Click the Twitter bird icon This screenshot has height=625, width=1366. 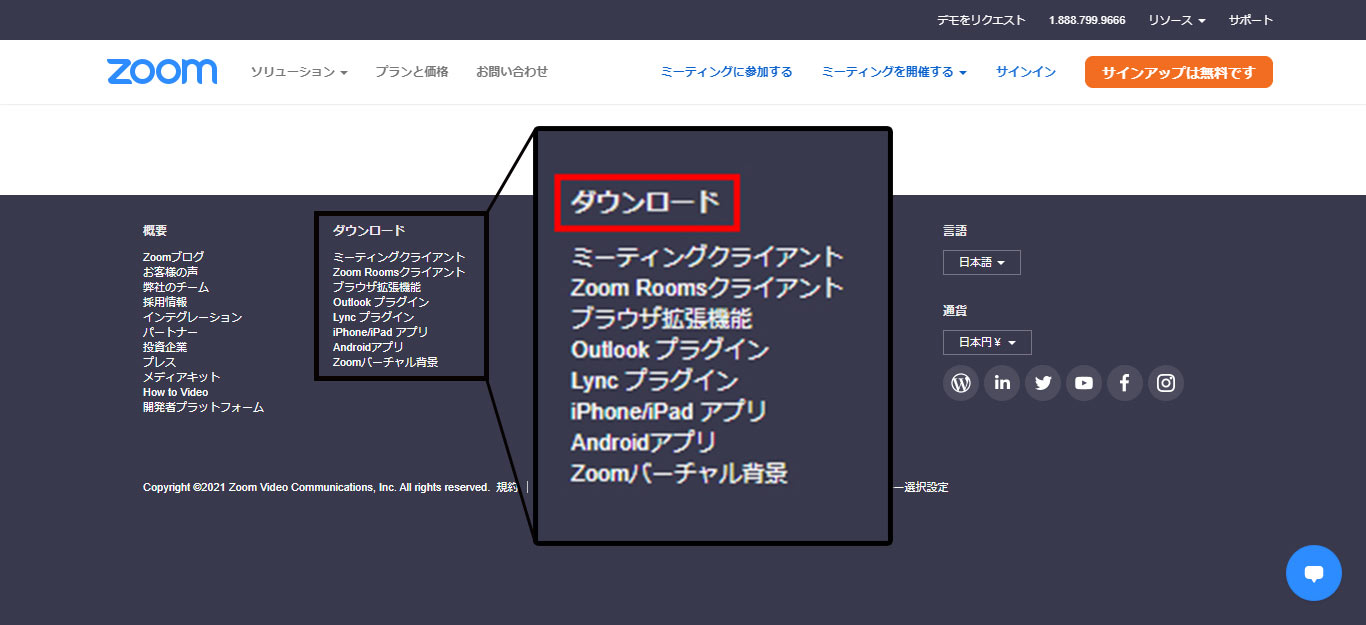pyautogui.click(x=1043, y=383)
